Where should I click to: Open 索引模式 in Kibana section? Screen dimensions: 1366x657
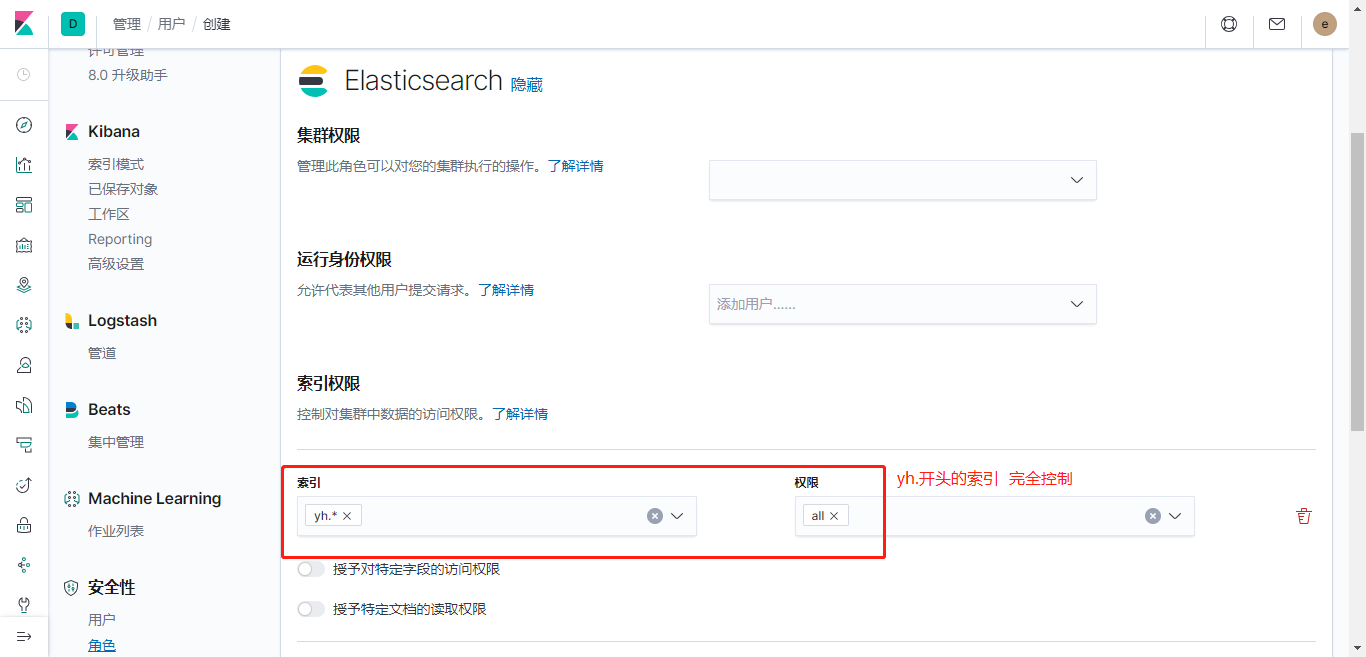[116, 164]
